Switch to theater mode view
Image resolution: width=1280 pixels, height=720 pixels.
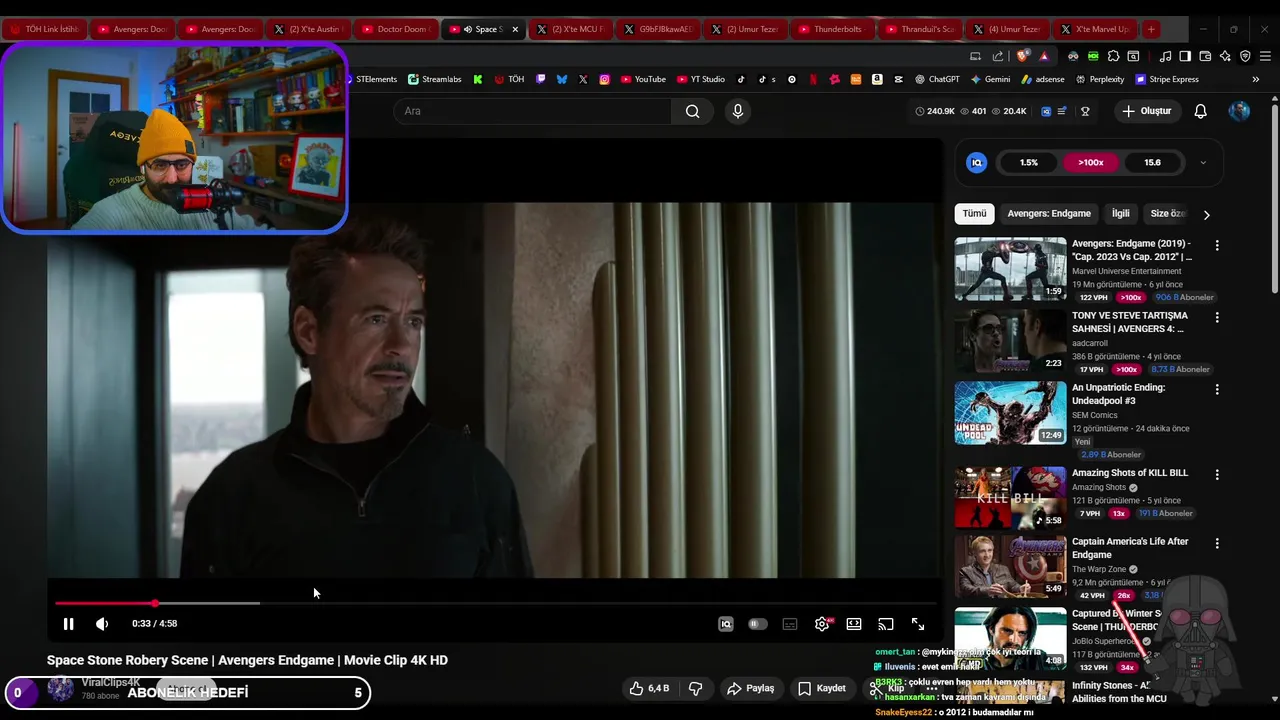coord(854,624)
